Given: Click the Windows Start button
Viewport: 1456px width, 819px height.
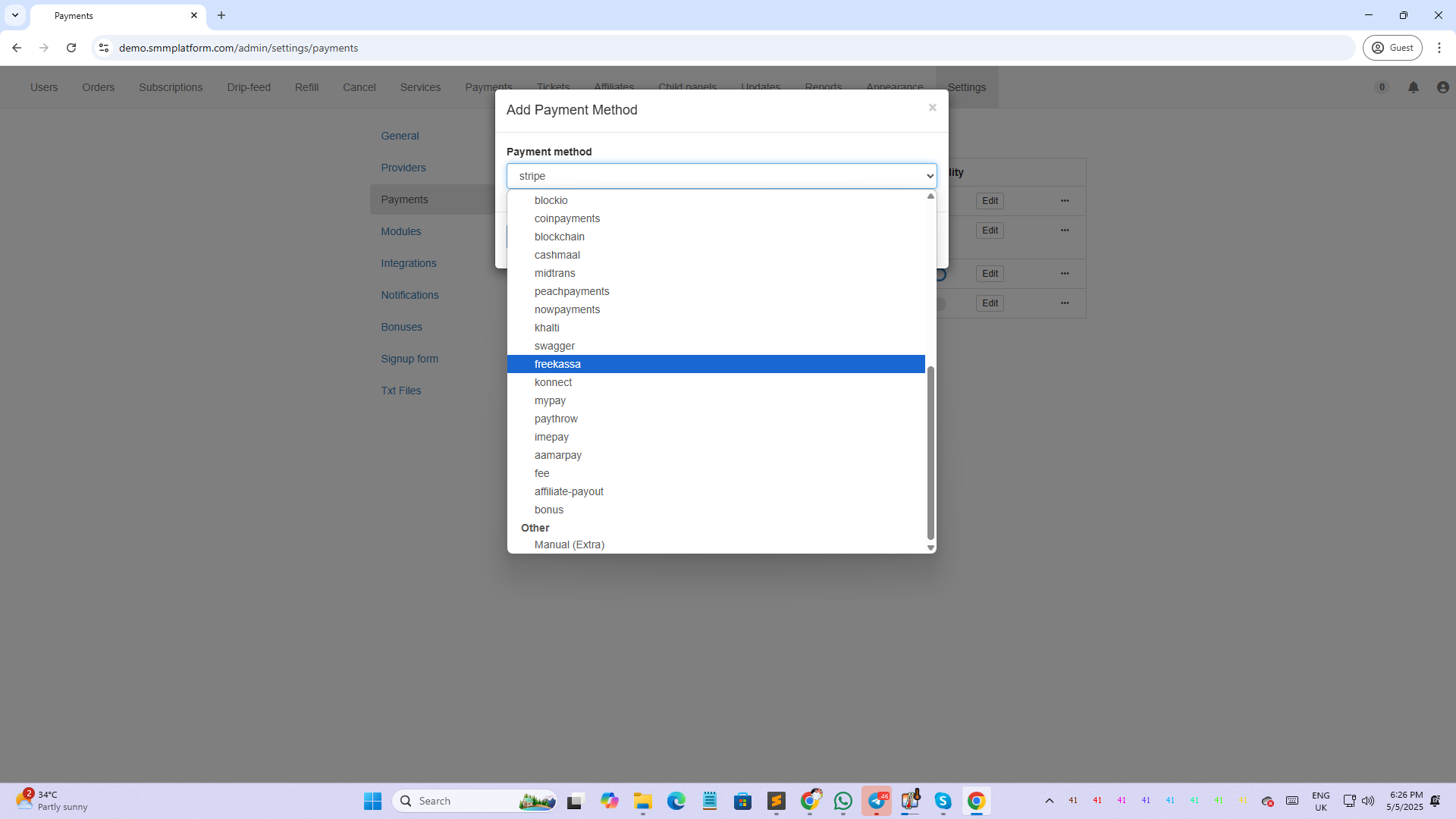Looking at the screenshot, I should (372, 801).
